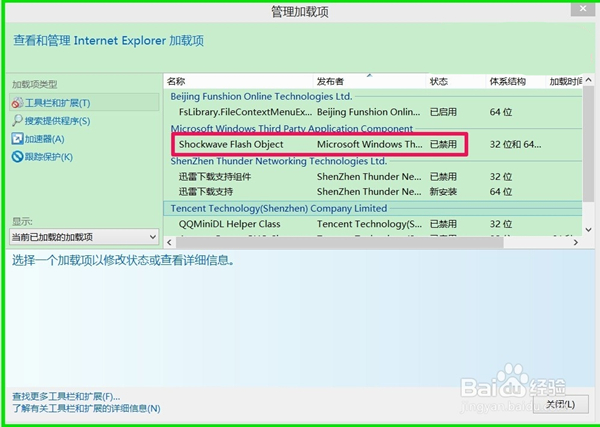Close the 管理加载项 dialog with X button

(583, 8)
